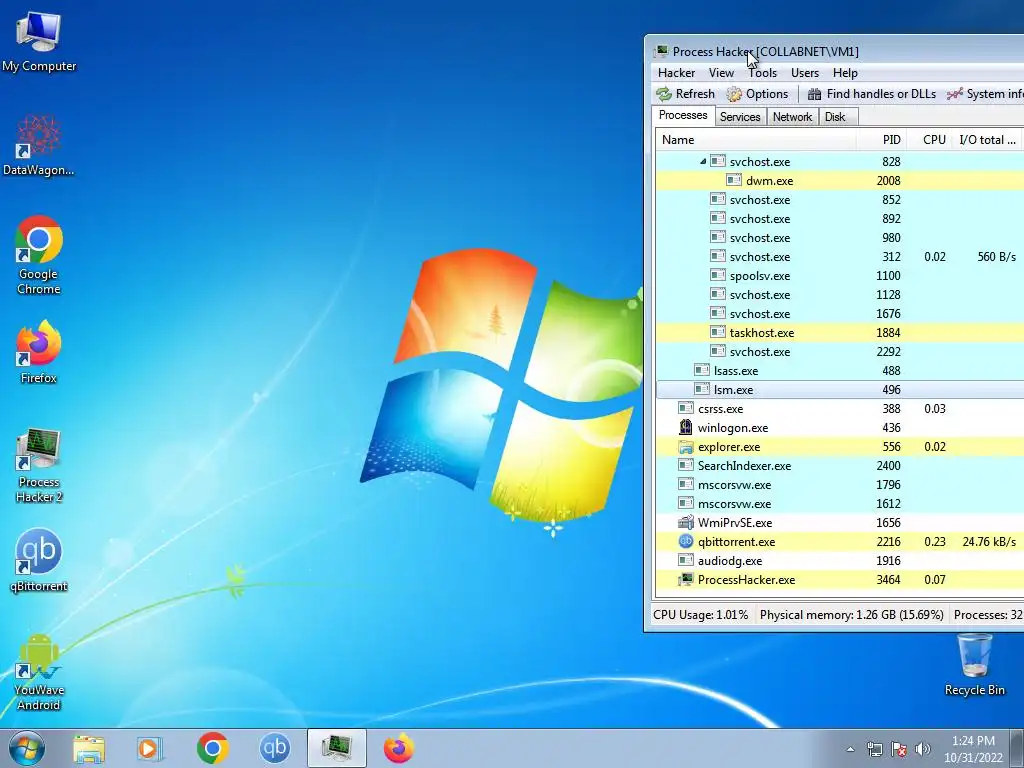The image size is (1024, 768).
Task: Click the ProcessHacker.exe process icon
Action: point(686,579)
